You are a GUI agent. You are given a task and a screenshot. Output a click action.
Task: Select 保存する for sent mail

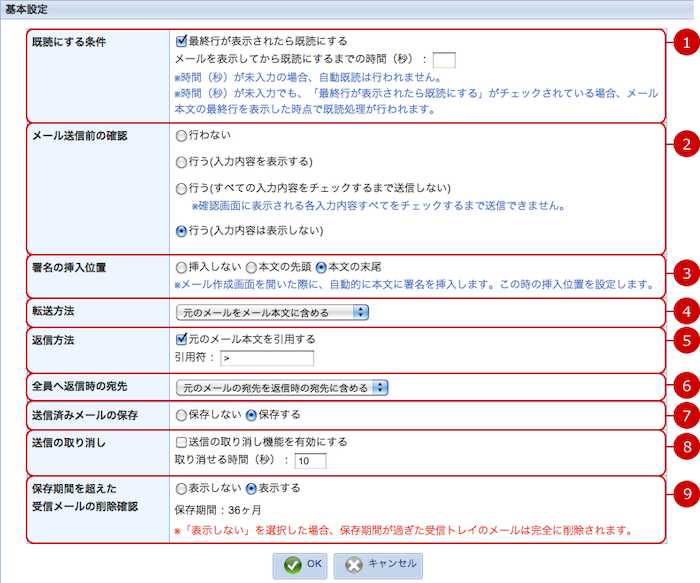click(251, 416)
